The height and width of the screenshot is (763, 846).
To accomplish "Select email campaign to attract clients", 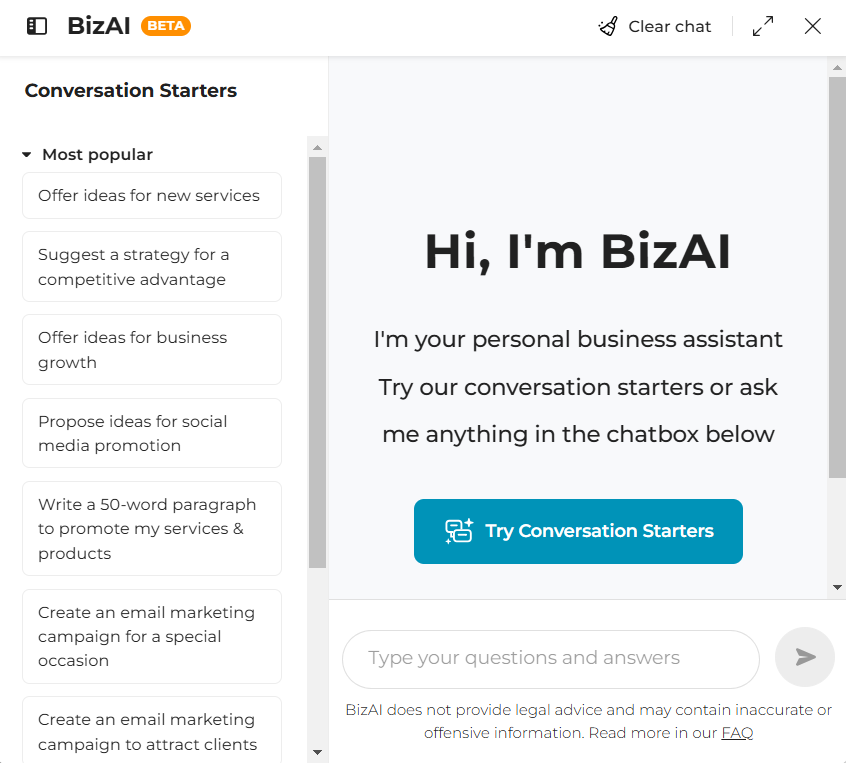I will [x=152, y=730].
